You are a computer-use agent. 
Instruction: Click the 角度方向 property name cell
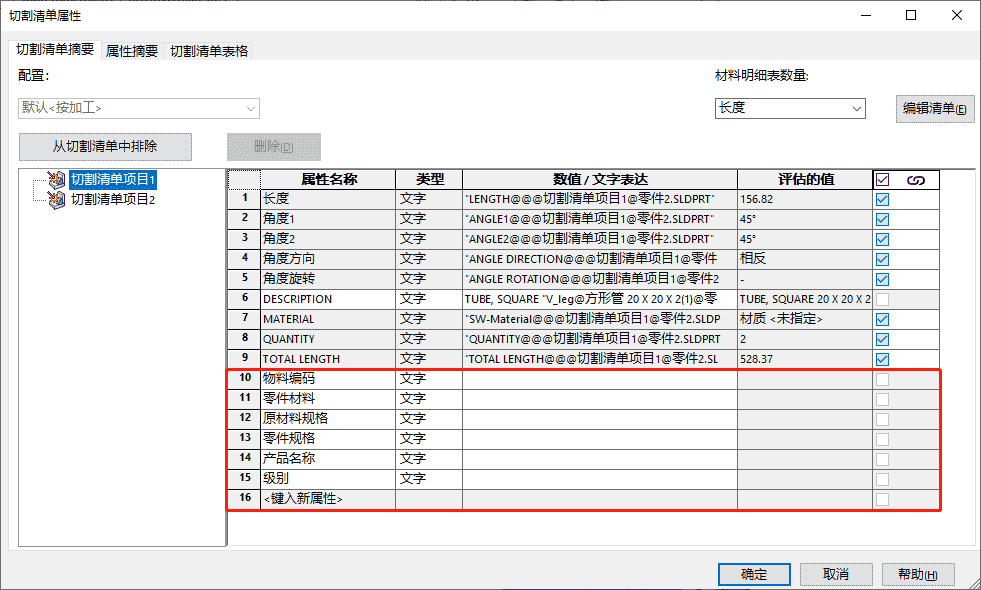(328, 259)
